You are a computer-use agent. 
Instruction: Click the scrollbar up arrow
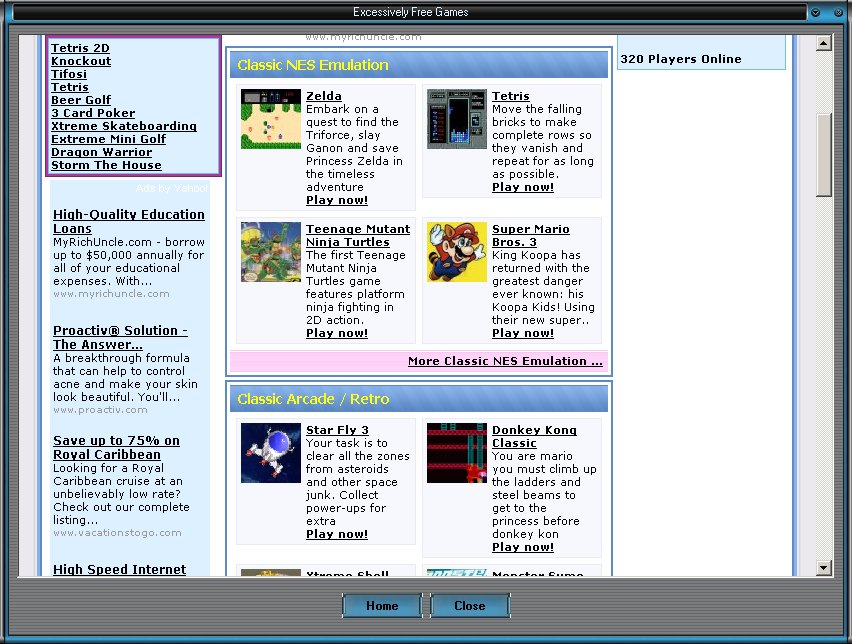click(x=824, y=43)
